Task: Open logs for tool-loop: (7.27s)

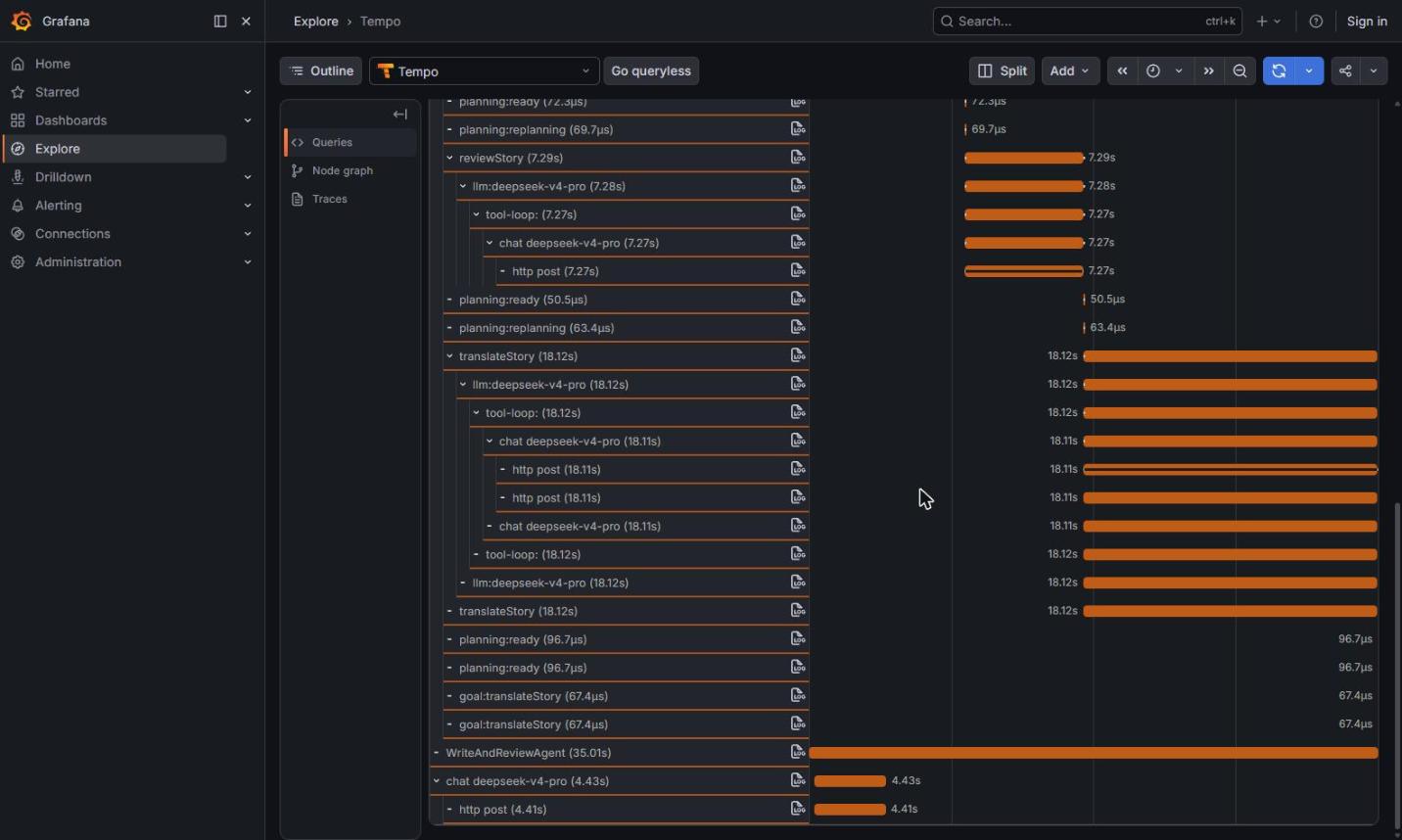Action: (x=798, y=213)
